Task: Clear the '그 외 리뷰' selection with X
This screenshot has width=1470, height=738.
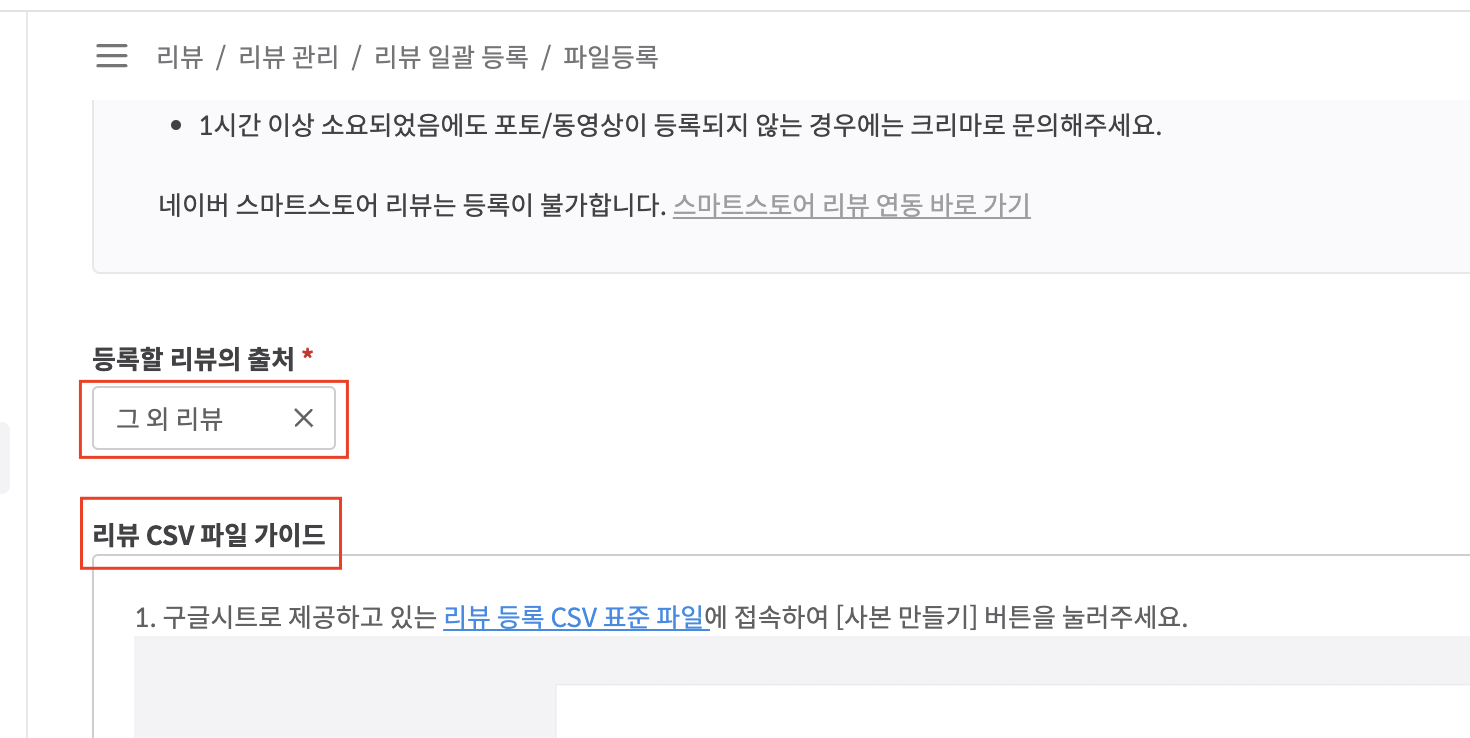Action: 303,418
